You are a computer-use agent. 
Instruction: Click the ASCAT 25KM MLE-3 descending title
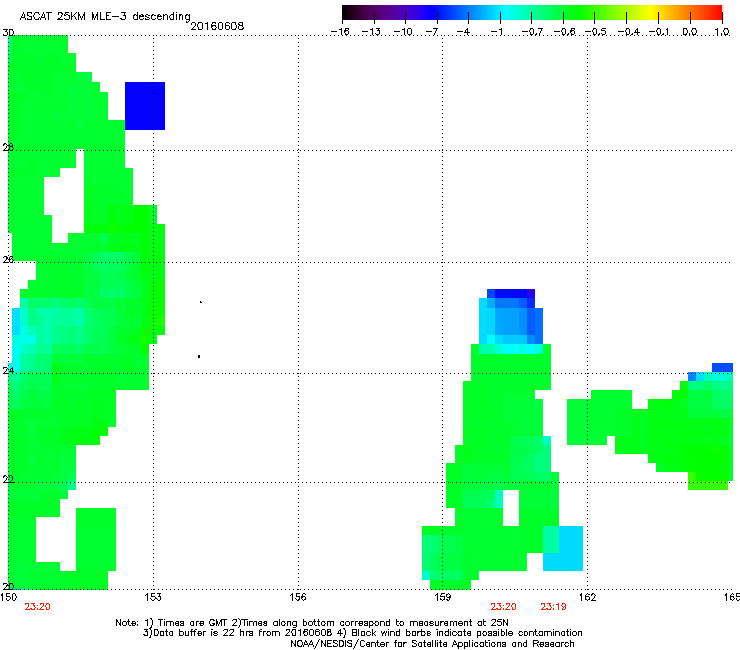click(x=105, y=16)
